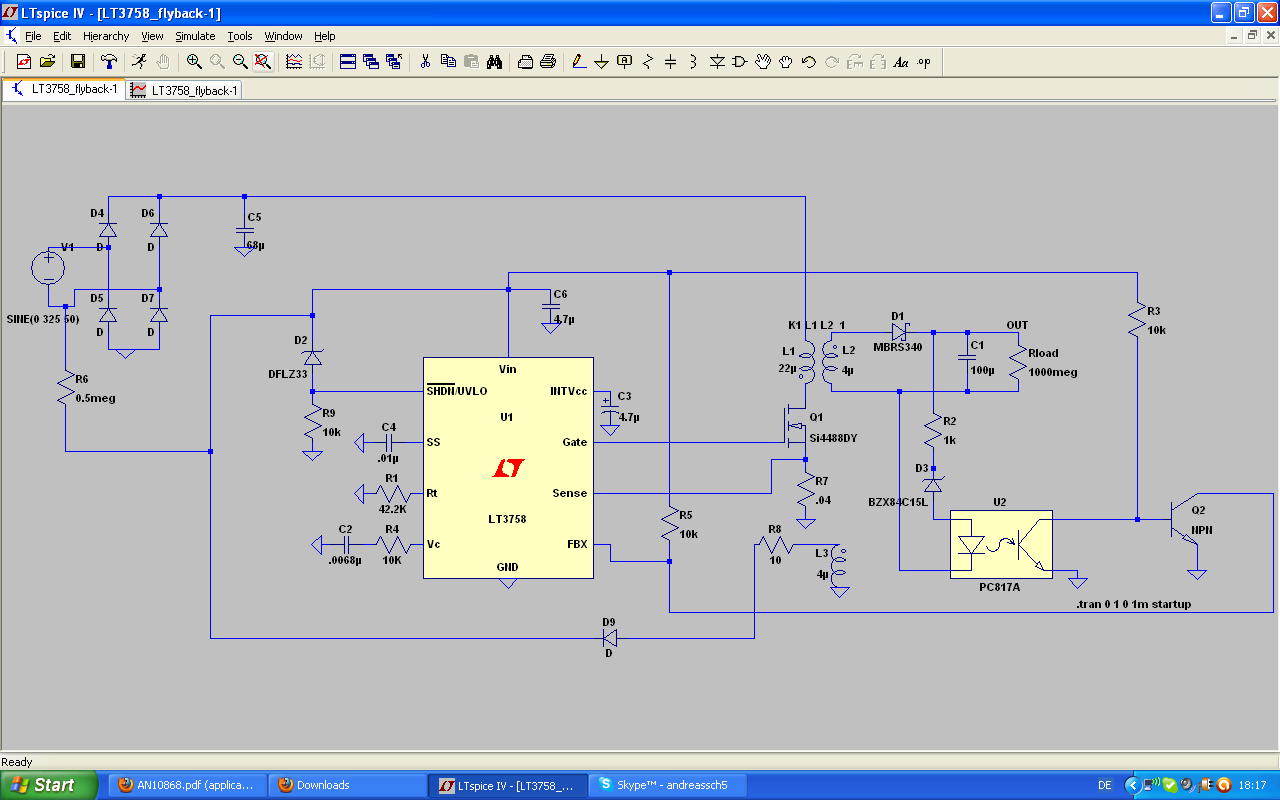Select the Move open-hand tool
The width and height of the screenshot is (1280, 800).
[x=763, y=61]
